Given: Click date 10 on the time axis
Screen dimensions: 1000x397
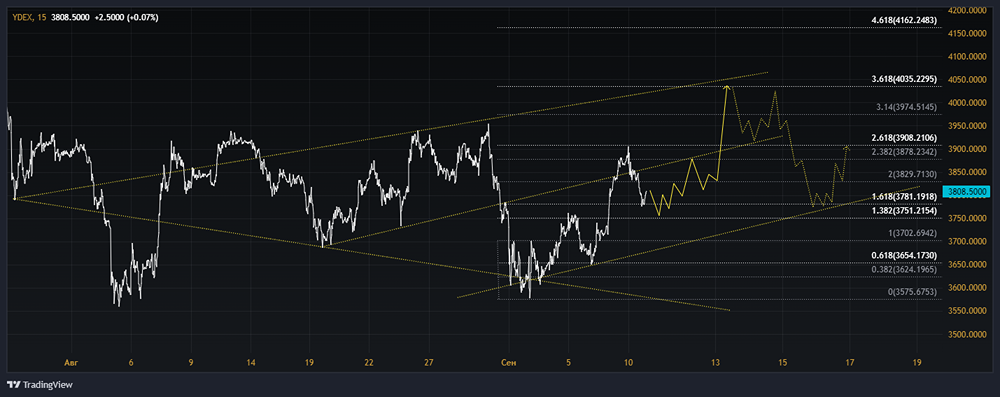Looking at the screenshot, I should coord(628,363).
